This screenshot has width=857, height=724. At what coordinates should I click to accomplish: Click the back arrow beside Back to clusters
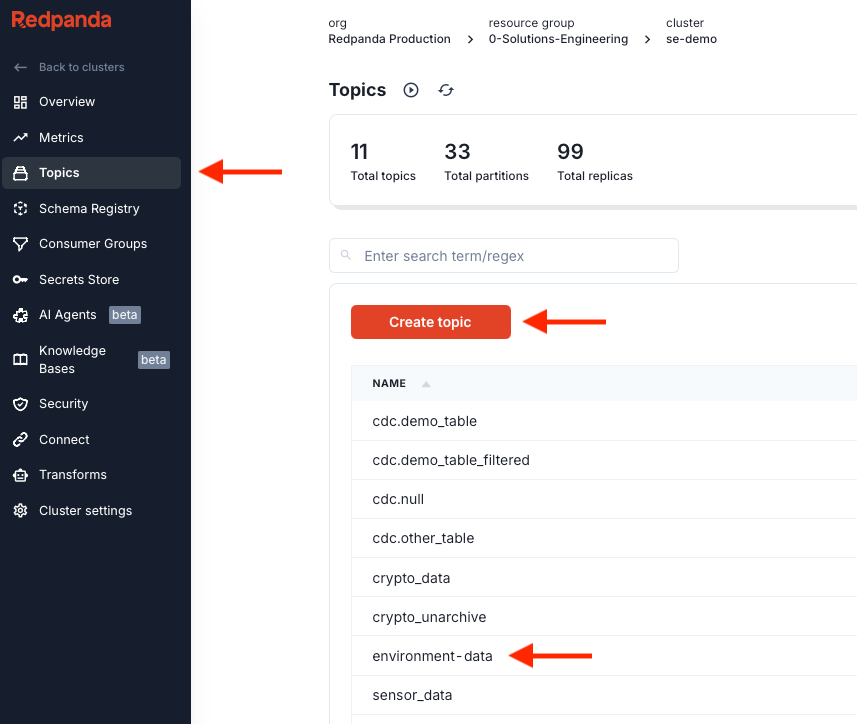[x=20, y=67]
